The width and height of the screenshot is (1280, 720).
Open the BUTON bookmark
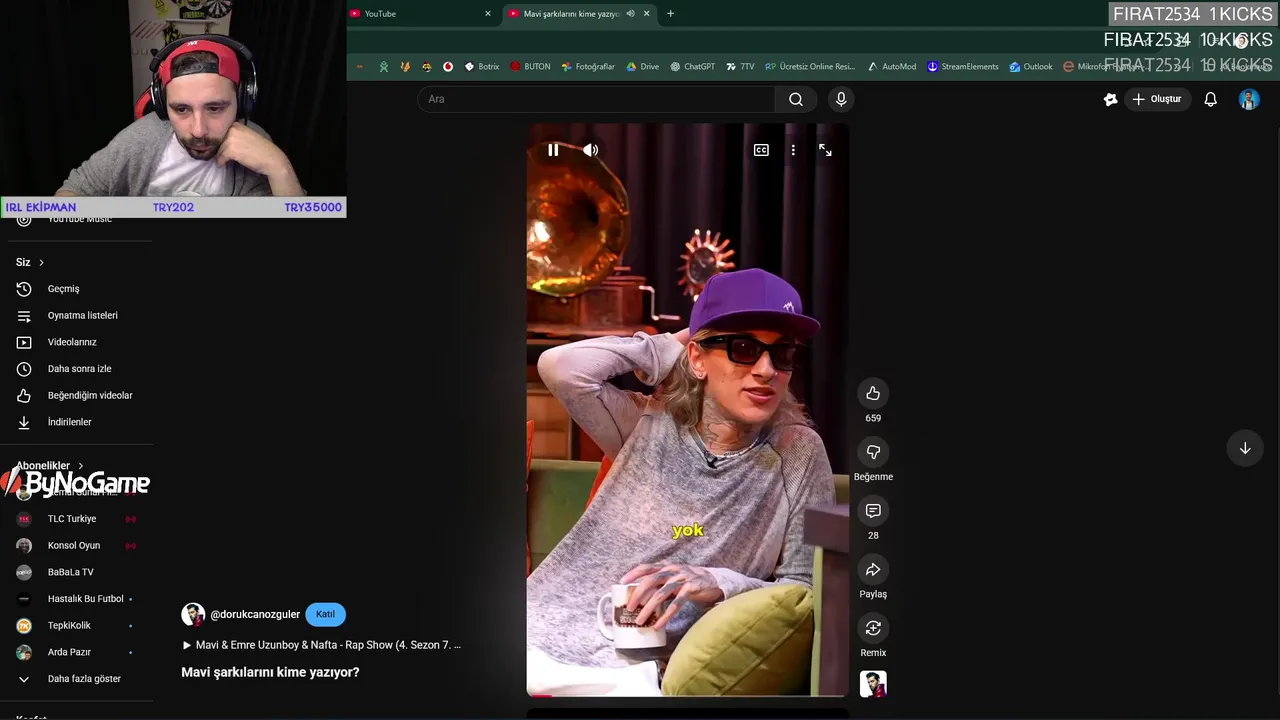[x=530, y=67]
